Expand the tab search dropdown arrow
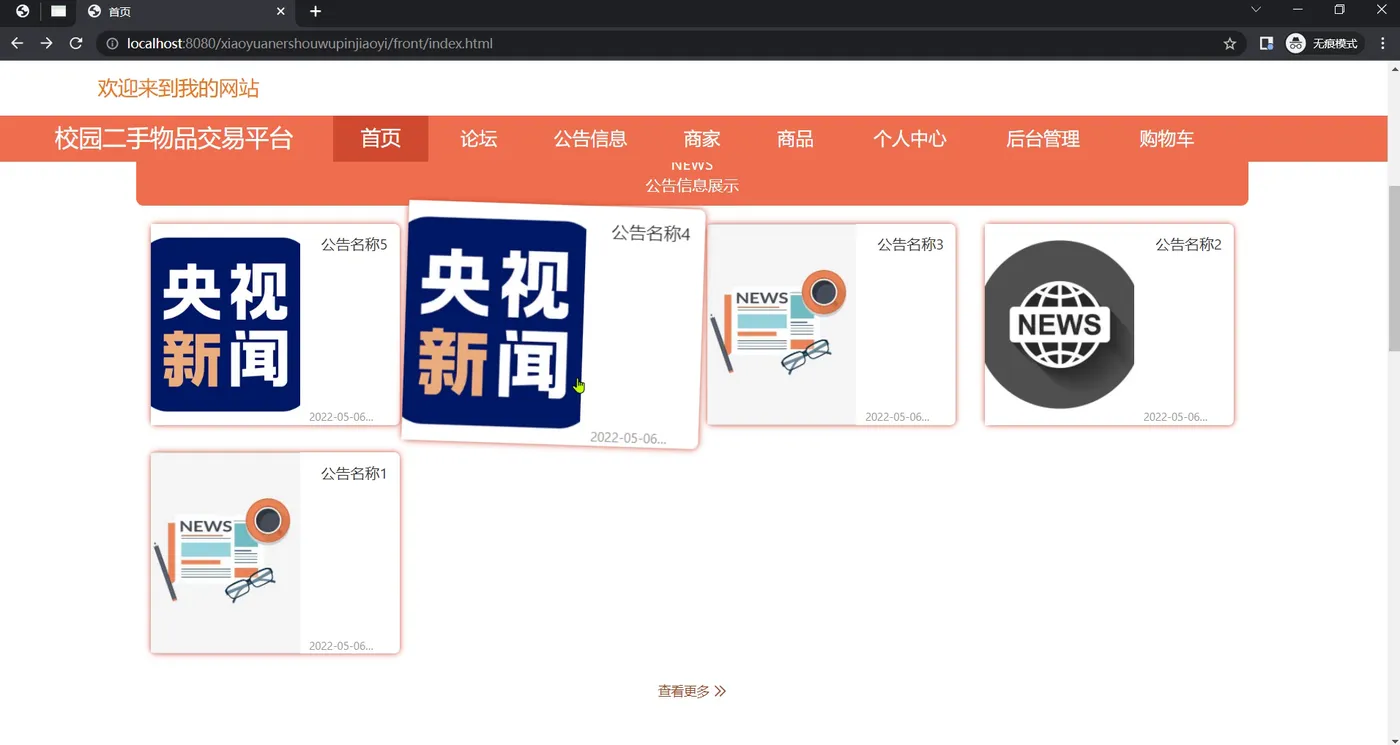Screen dimensions: 1400x745 (x=1256, y=10)
